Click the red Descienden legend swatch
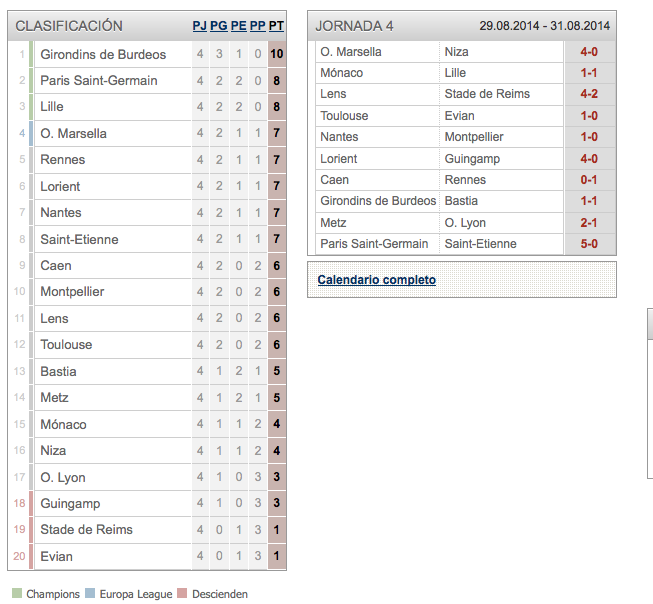 coord(182,593)
